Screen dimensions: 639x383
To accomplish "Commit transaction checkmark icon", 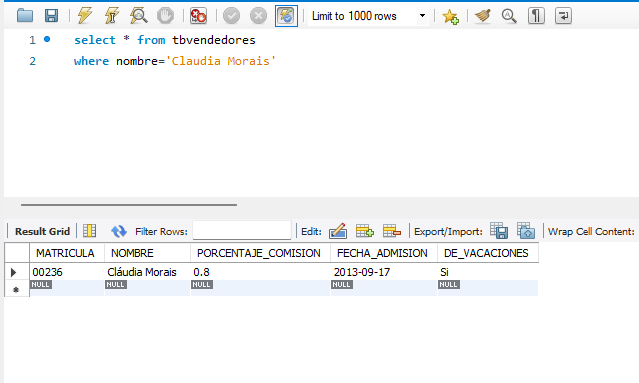I will pyautogui.click(x=231, y=16).
